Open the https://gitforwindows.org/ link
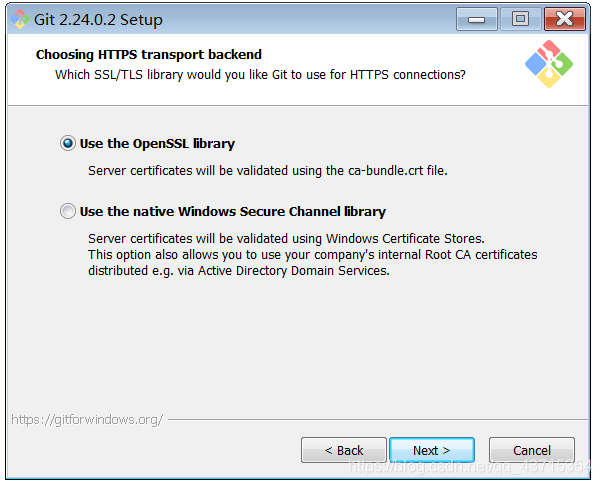This screenshot has width=602, height=485. pos(87,419)
